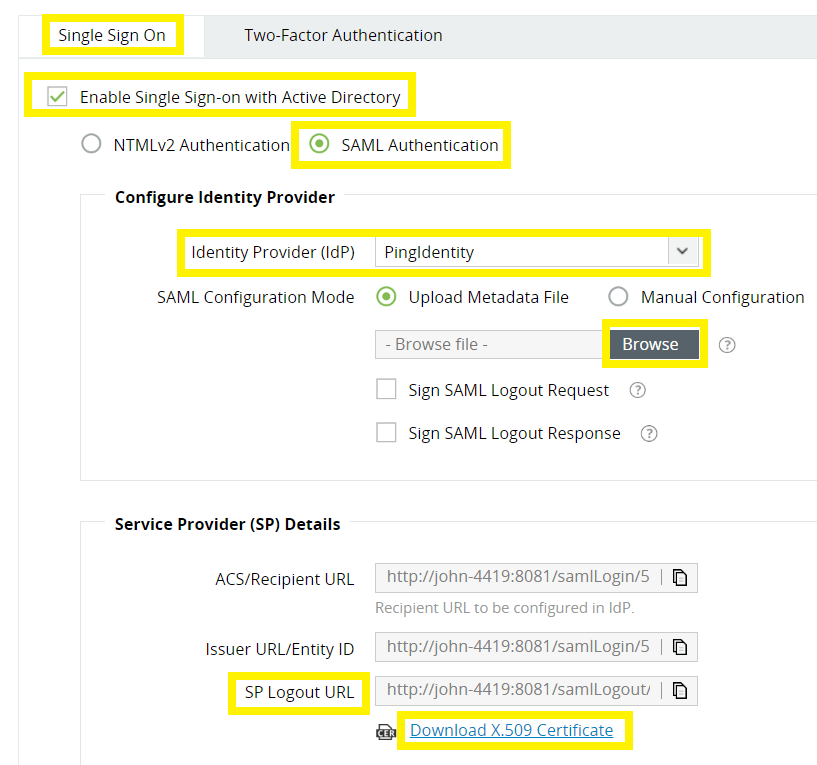The image size is (817, 765).
Task: Disable Single Sign-on with Active Directory
Action: click(57, 95)
